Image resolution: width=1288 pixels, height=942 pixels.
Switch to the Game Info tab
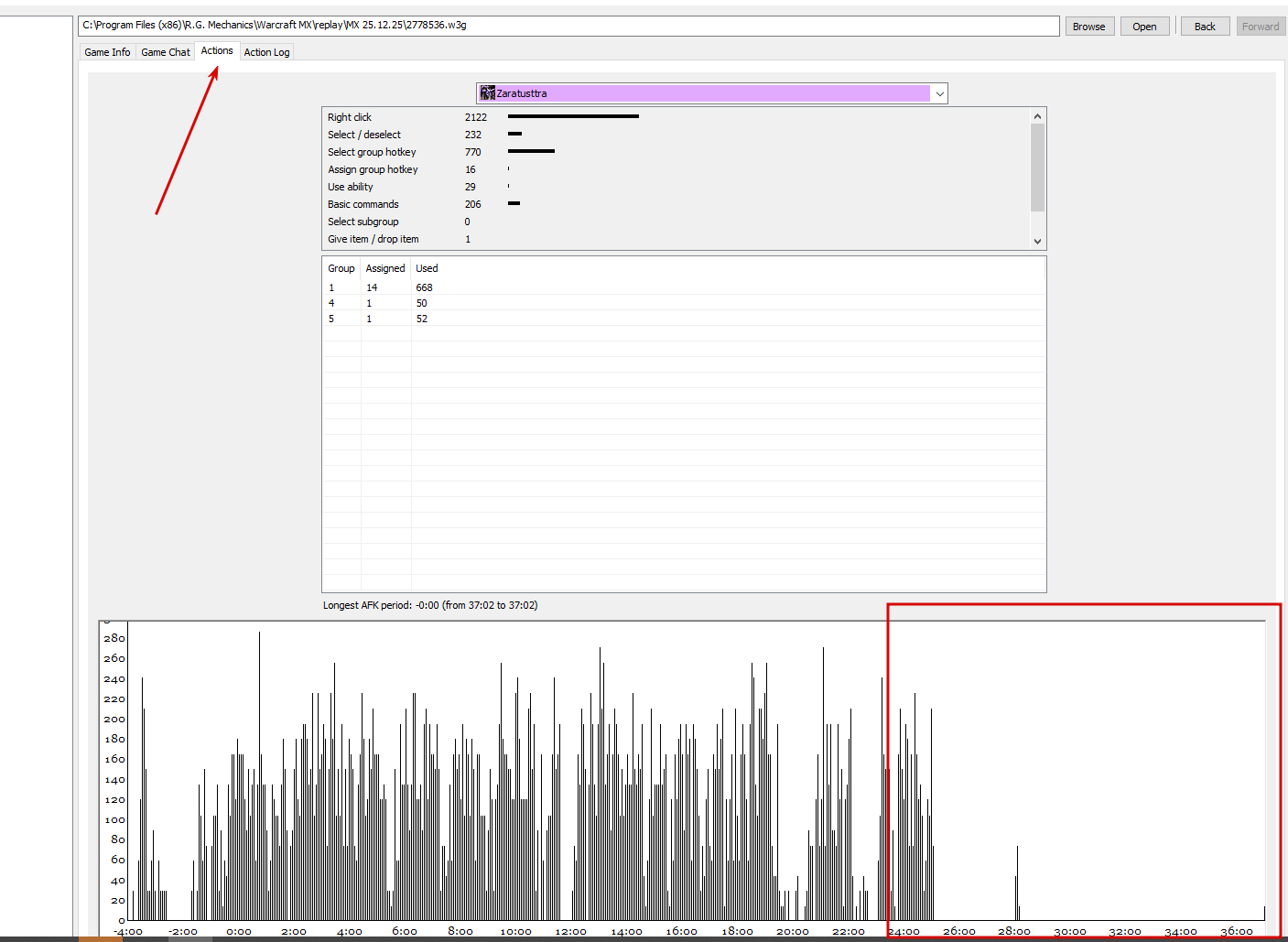click(x=107, y=52)
